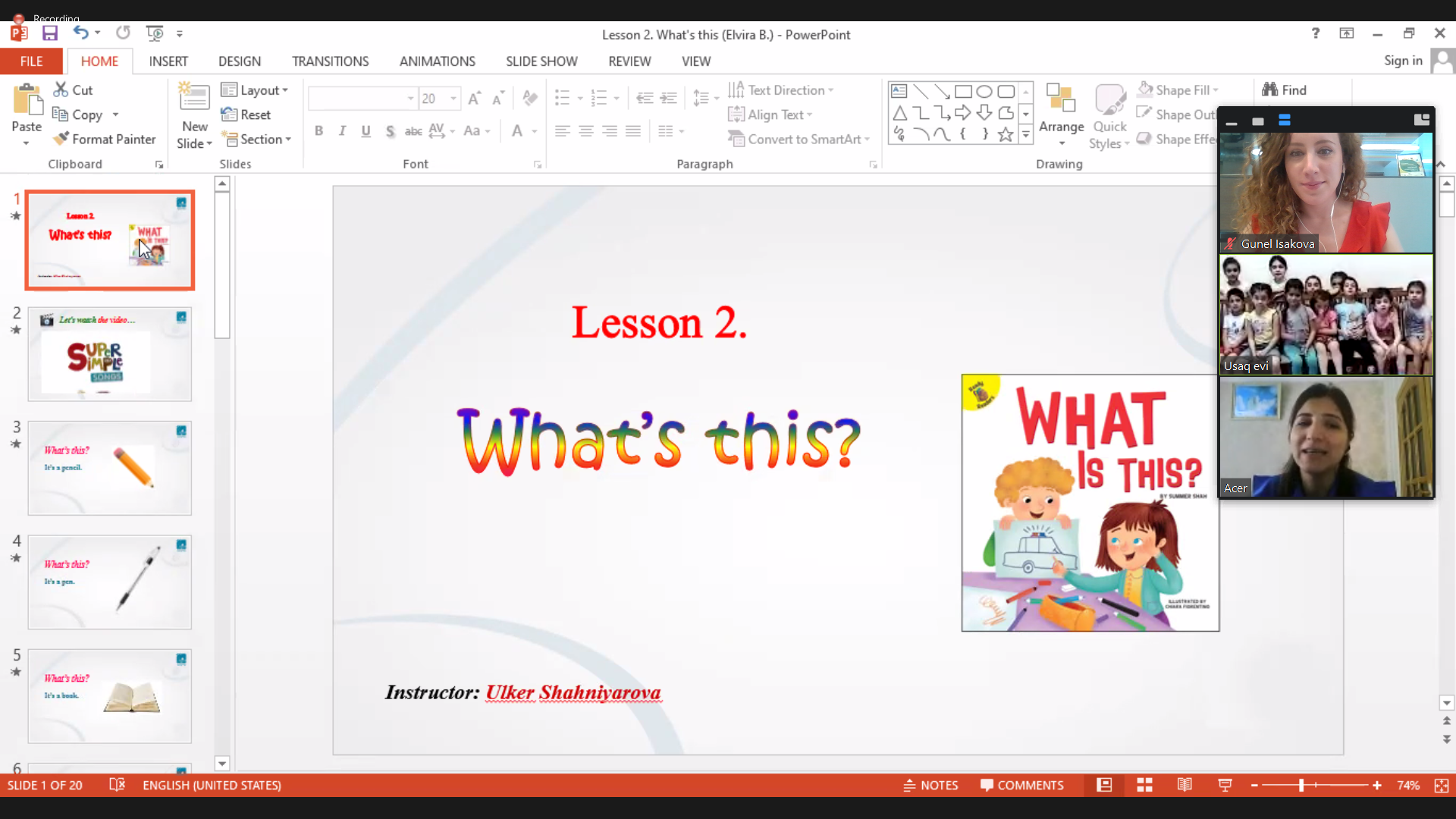This screenshot has height=819, width=1456.
Task: Clear all formatting icon
Action: (x=530, y=99)
